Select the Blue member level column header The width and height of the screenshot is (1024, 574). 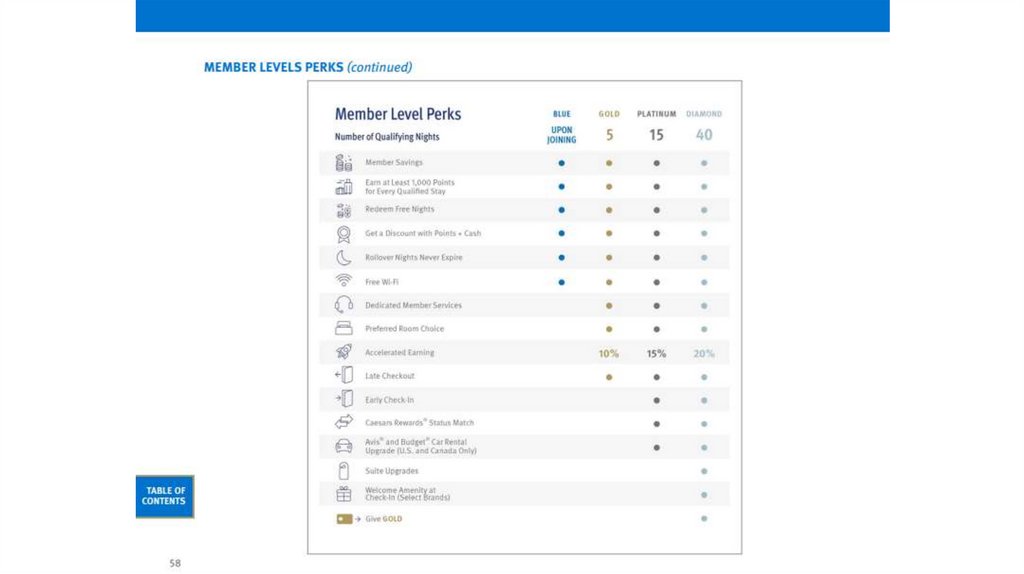coord(562,114)
